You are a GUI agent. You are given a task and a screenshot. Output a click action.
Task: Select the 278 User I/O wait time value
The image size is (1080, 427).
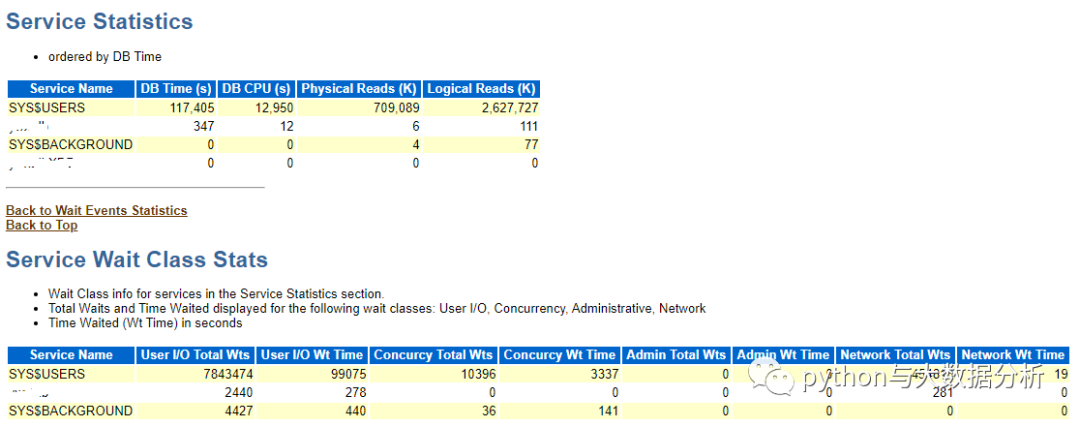tap(355, 393)
